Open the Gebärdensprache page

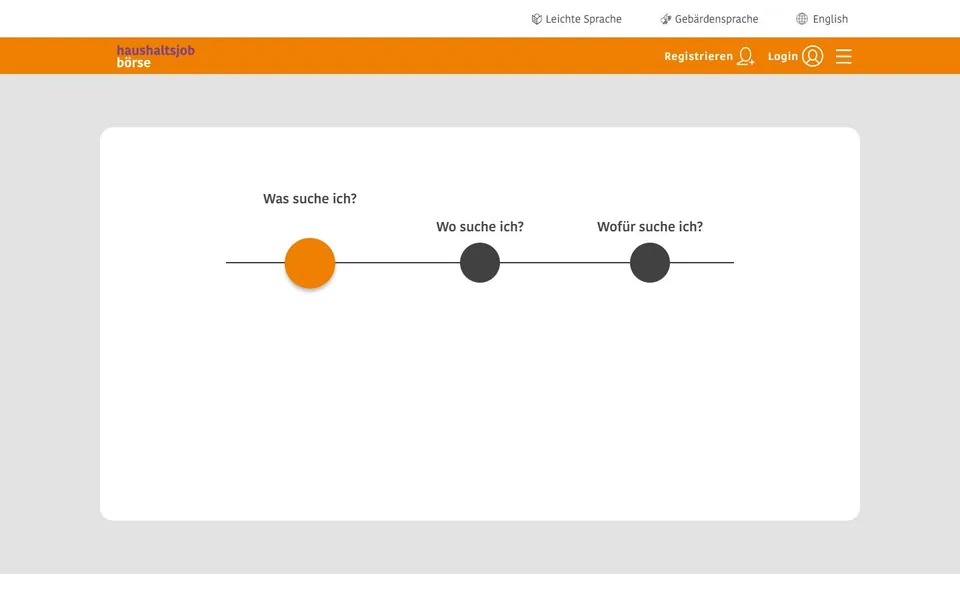[x=716, y=19]
